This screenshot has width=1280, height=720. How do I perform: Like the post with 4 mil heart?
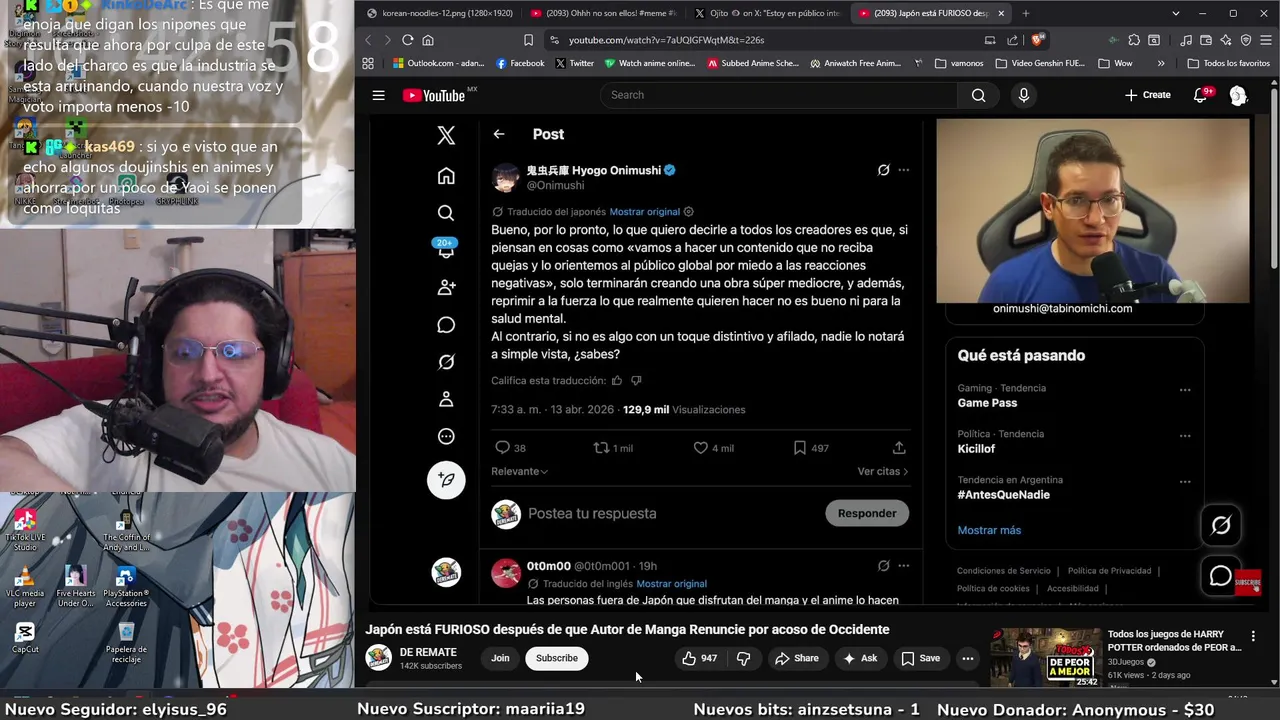[700, 448]
